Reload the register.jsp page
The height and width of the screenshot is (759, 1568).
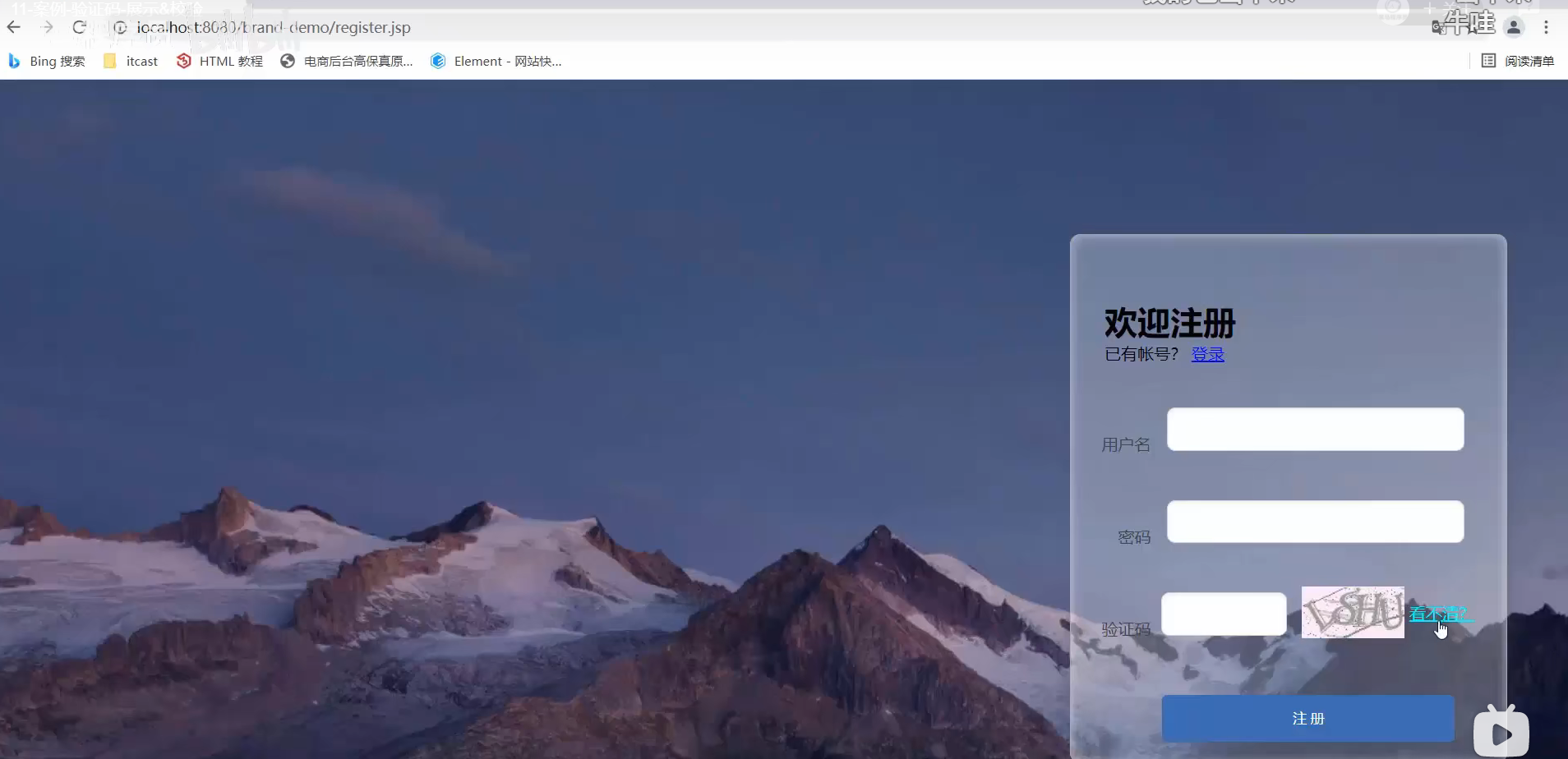80,27
